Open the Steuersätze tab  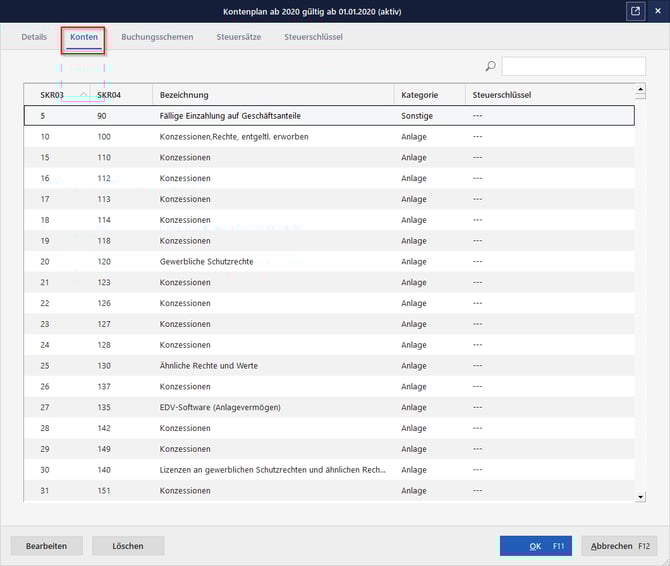tap(238, 37)
